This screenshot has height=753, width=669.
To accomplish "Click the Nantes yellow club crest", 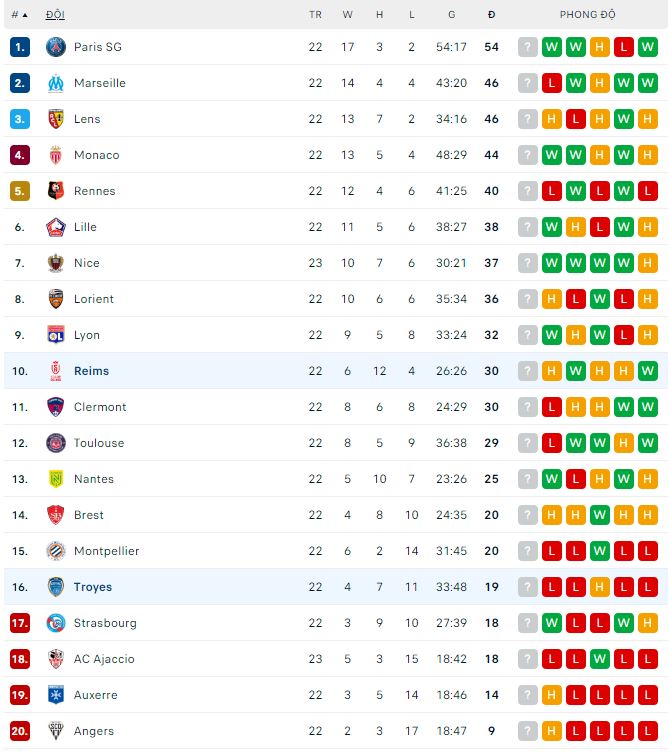I will pos(56,479).
